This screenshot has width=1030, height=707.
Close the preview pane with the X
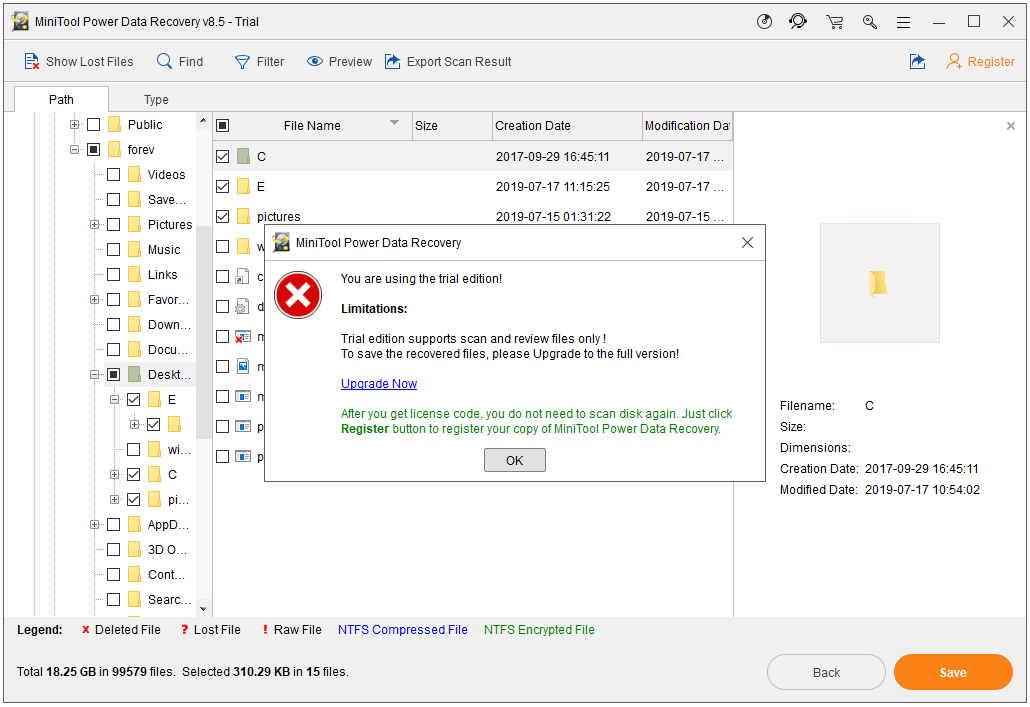(1011, 125)
